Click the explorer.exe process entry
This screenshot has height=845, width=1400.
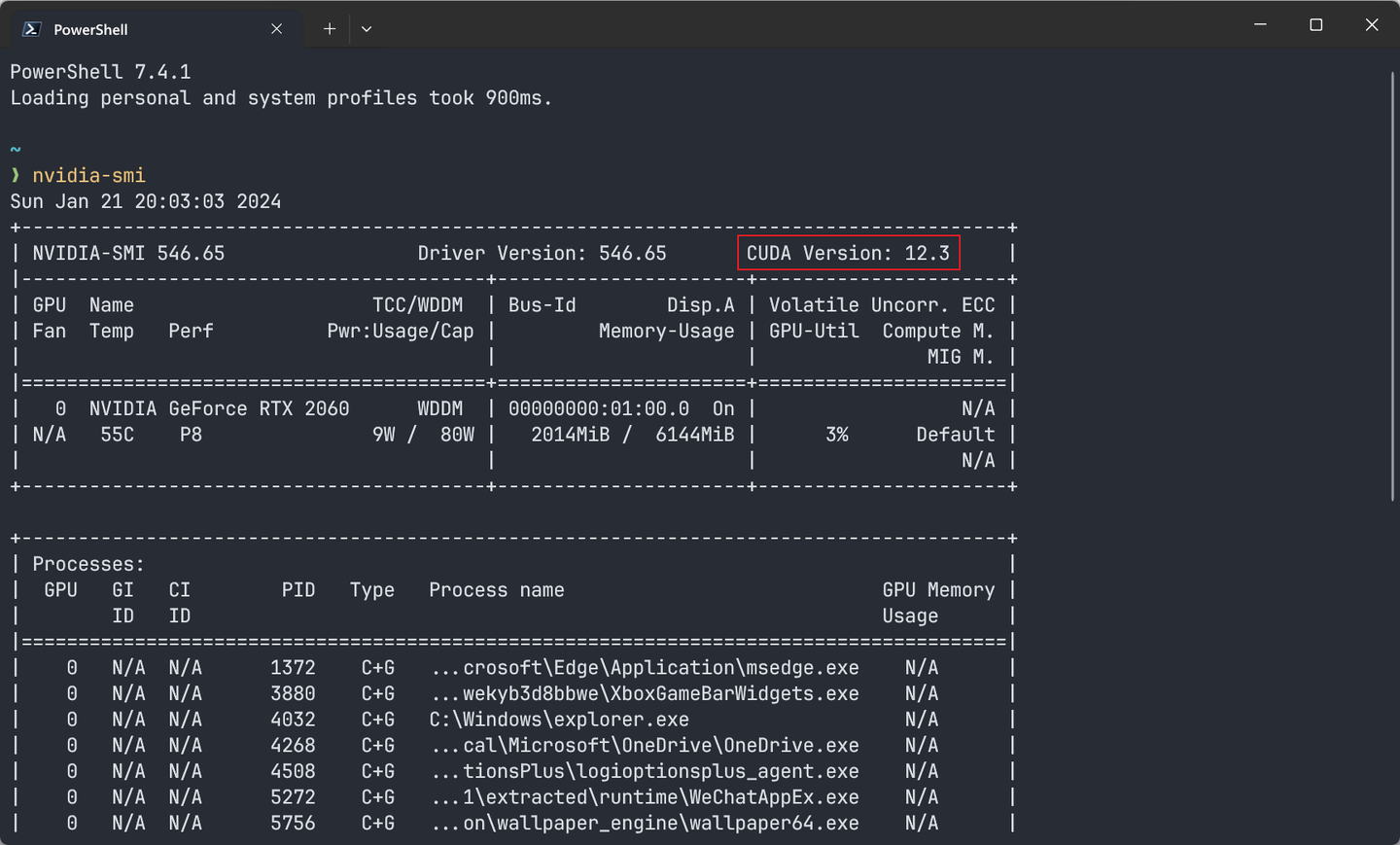(x=559, y=719)
